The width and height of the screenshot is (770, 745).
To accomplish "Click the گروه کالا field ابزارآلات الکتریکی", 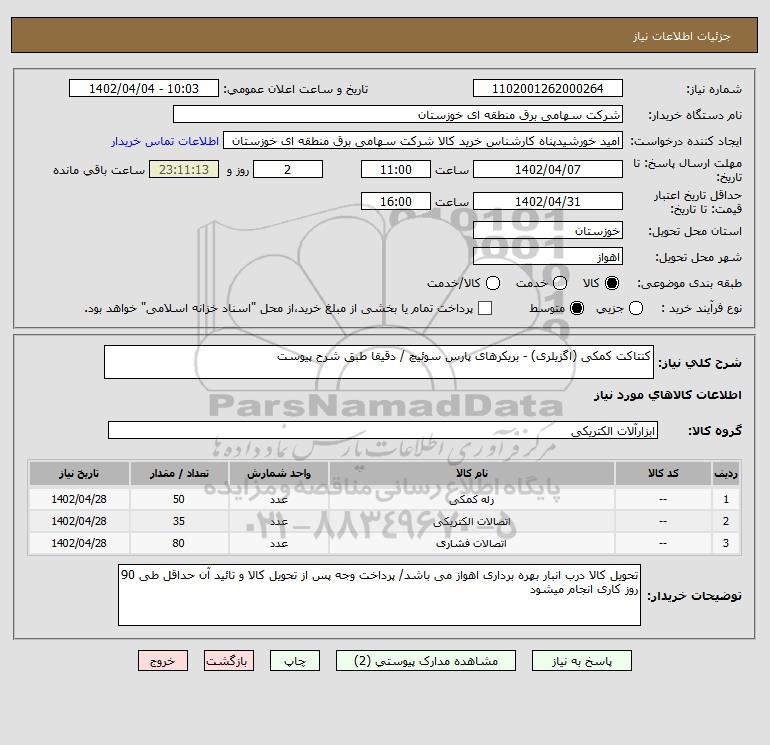I will click(383, 430).
